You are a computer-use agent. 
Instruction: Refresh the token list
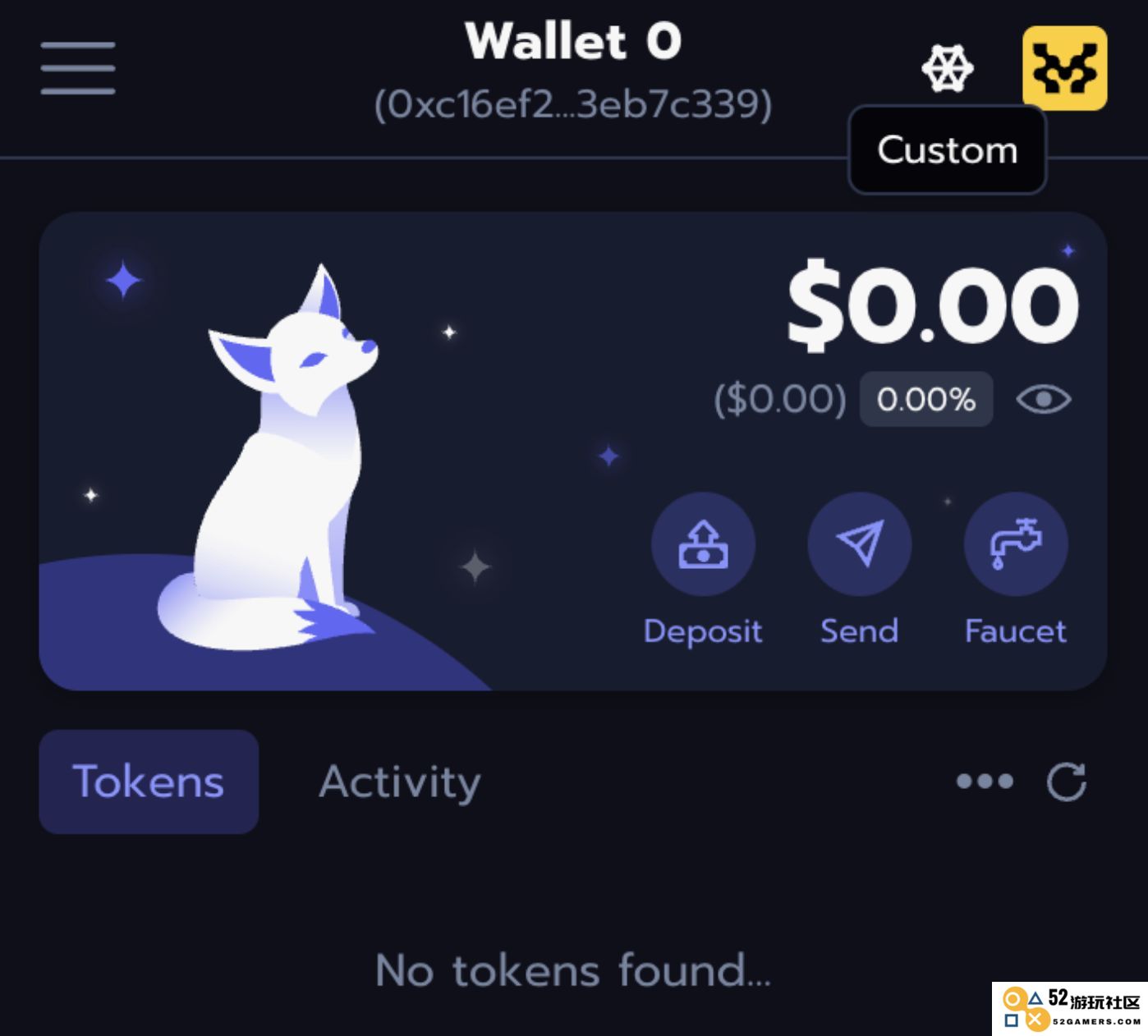click(1066, 782)
